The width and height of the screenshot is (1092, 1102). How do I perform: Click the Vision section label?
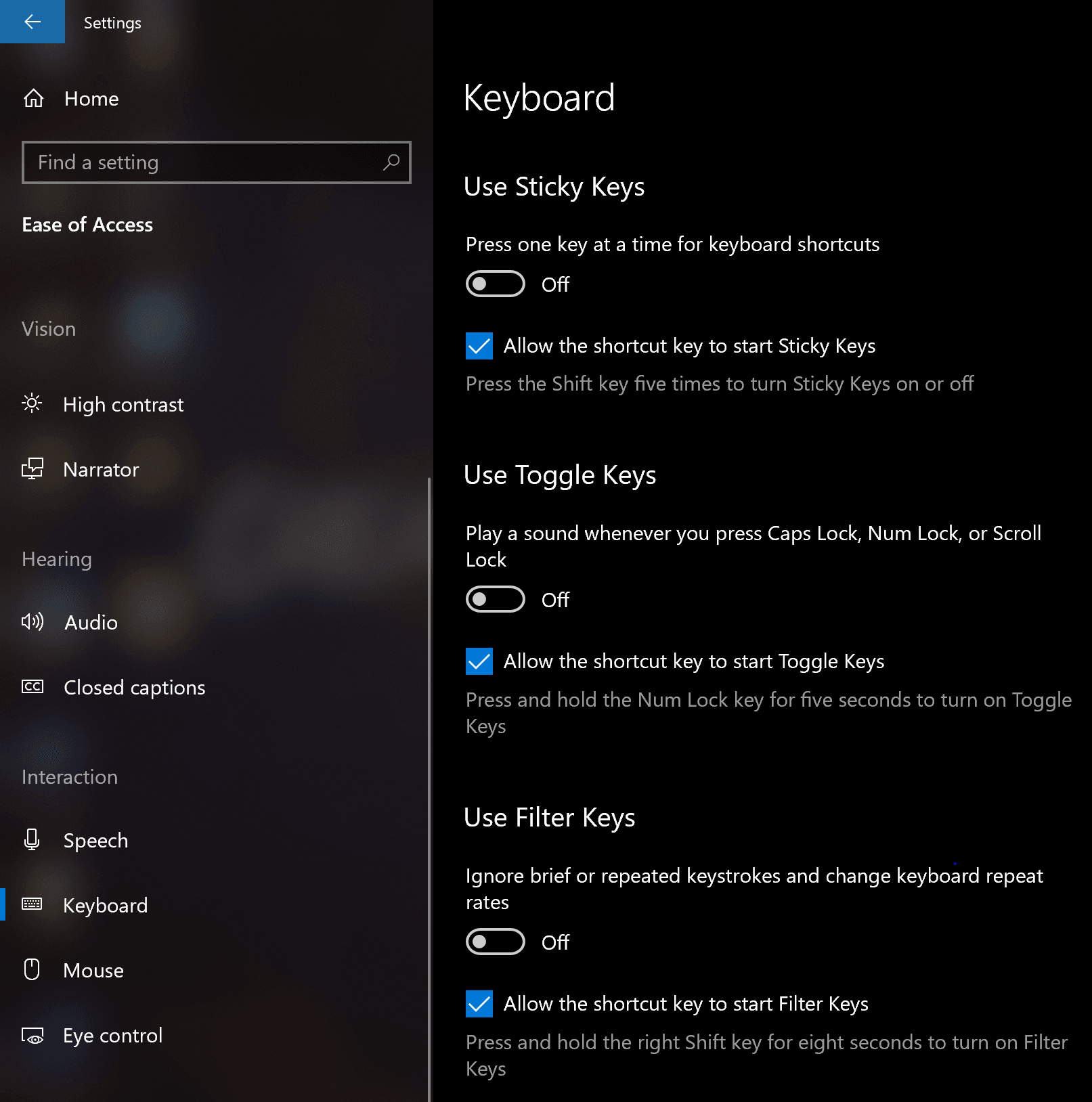(x=49, y=329)
